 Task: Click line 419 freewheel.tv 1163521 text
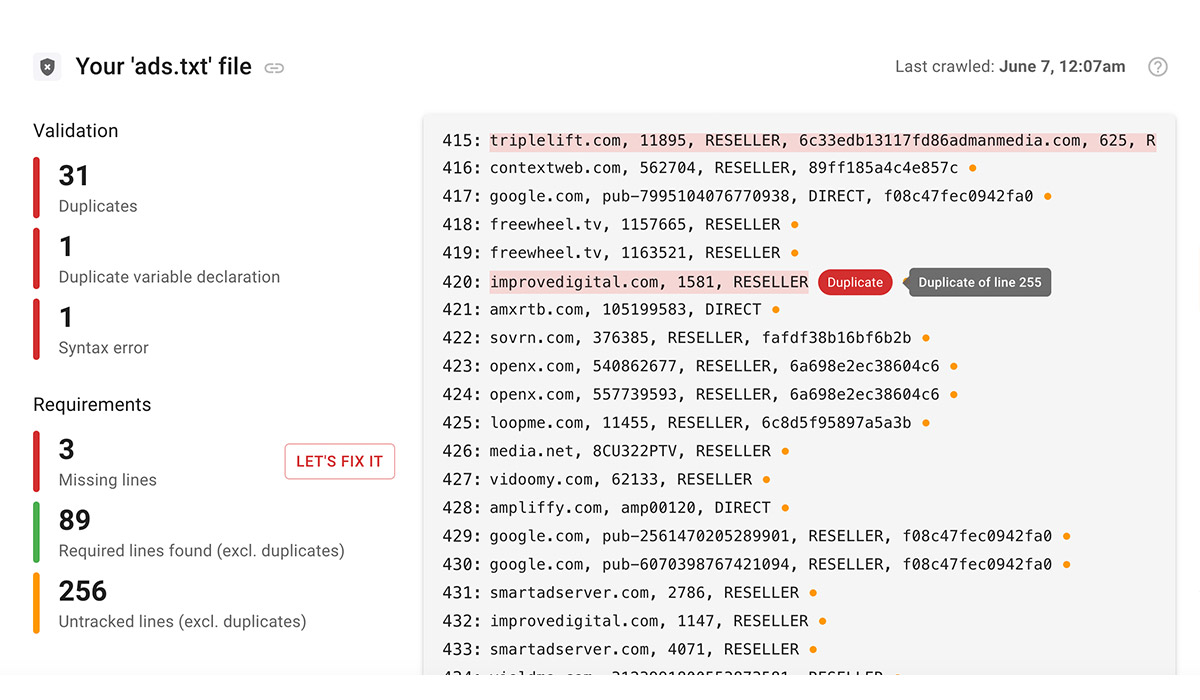635,253
